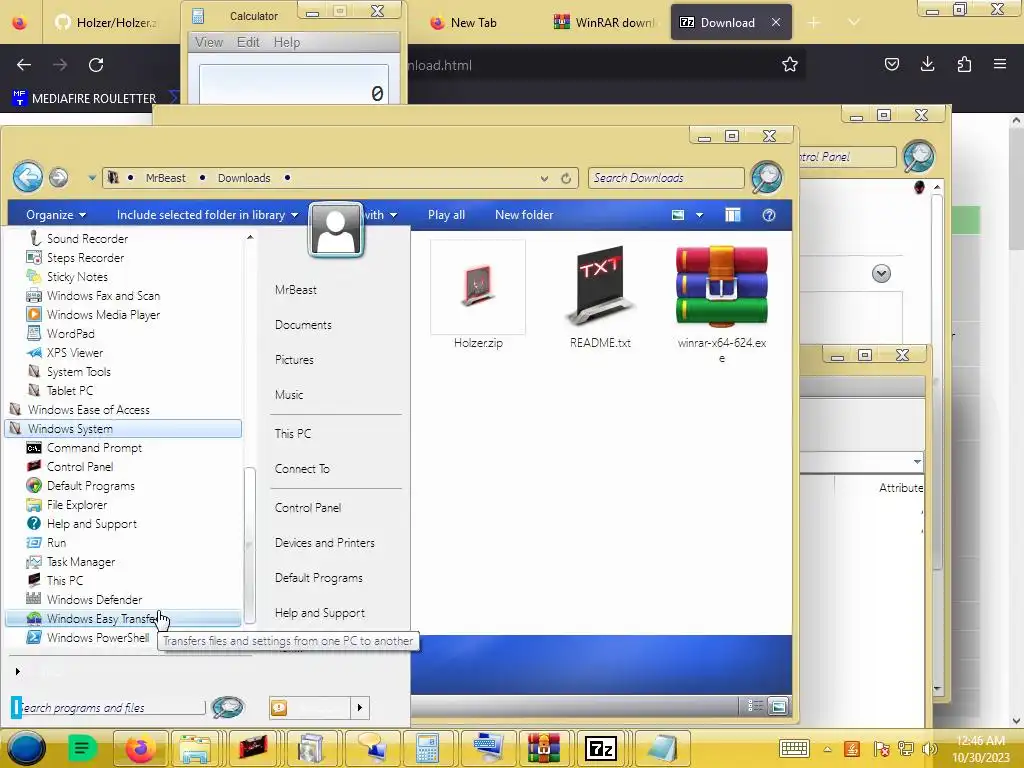1024x768 pixels.
Task: Click Explorer back arrow button
Action: (28, 177)
